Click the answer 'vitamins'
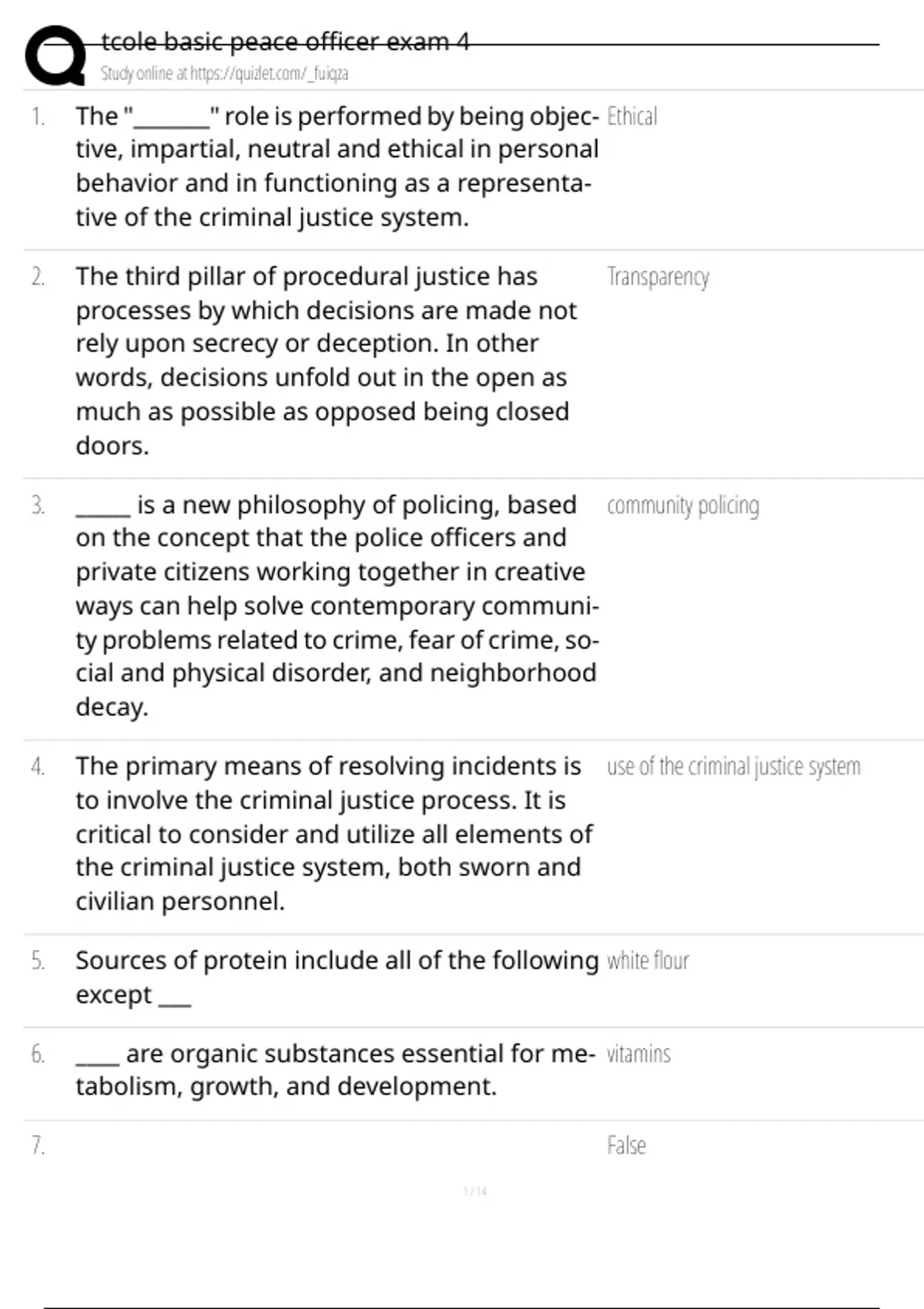Viewport: 924px width, 1309px height. pos(638,1054)
